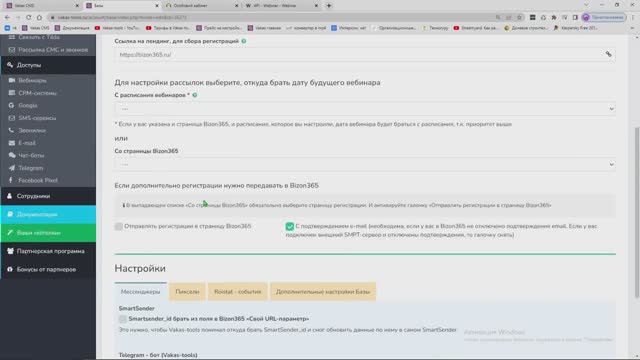
Task: Open Документация in the sidebar
Action: click(48, 214)
